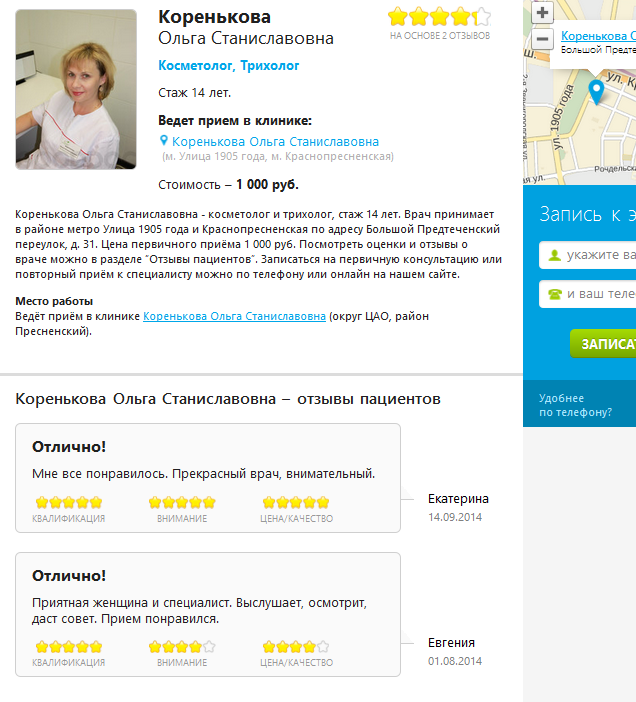
Task: Click Evgenia's Внимание four-star rating
Action: 182,647
